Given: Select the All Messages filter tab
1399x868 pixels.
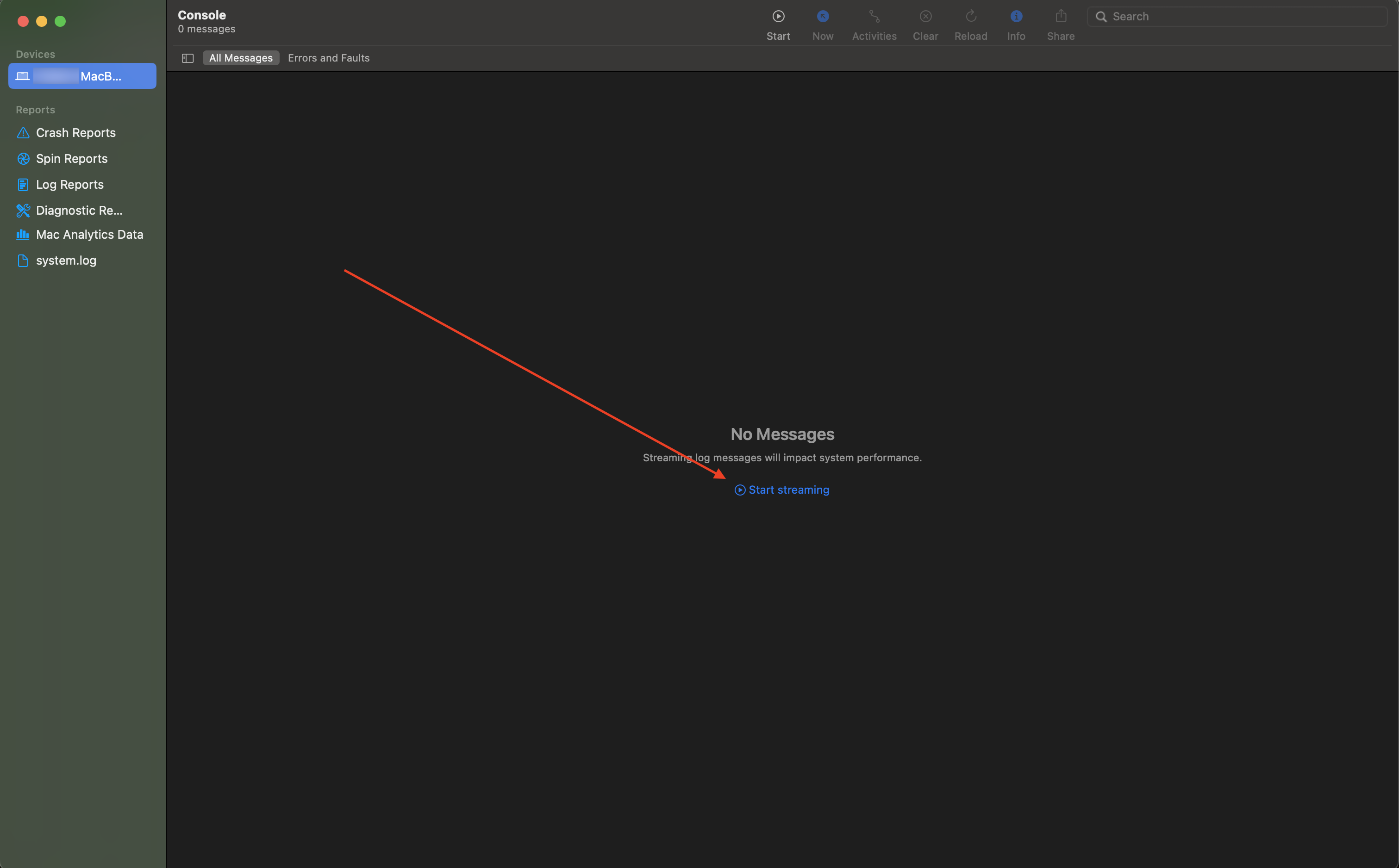Looking at the screenshot, I should tap(241, 58).
